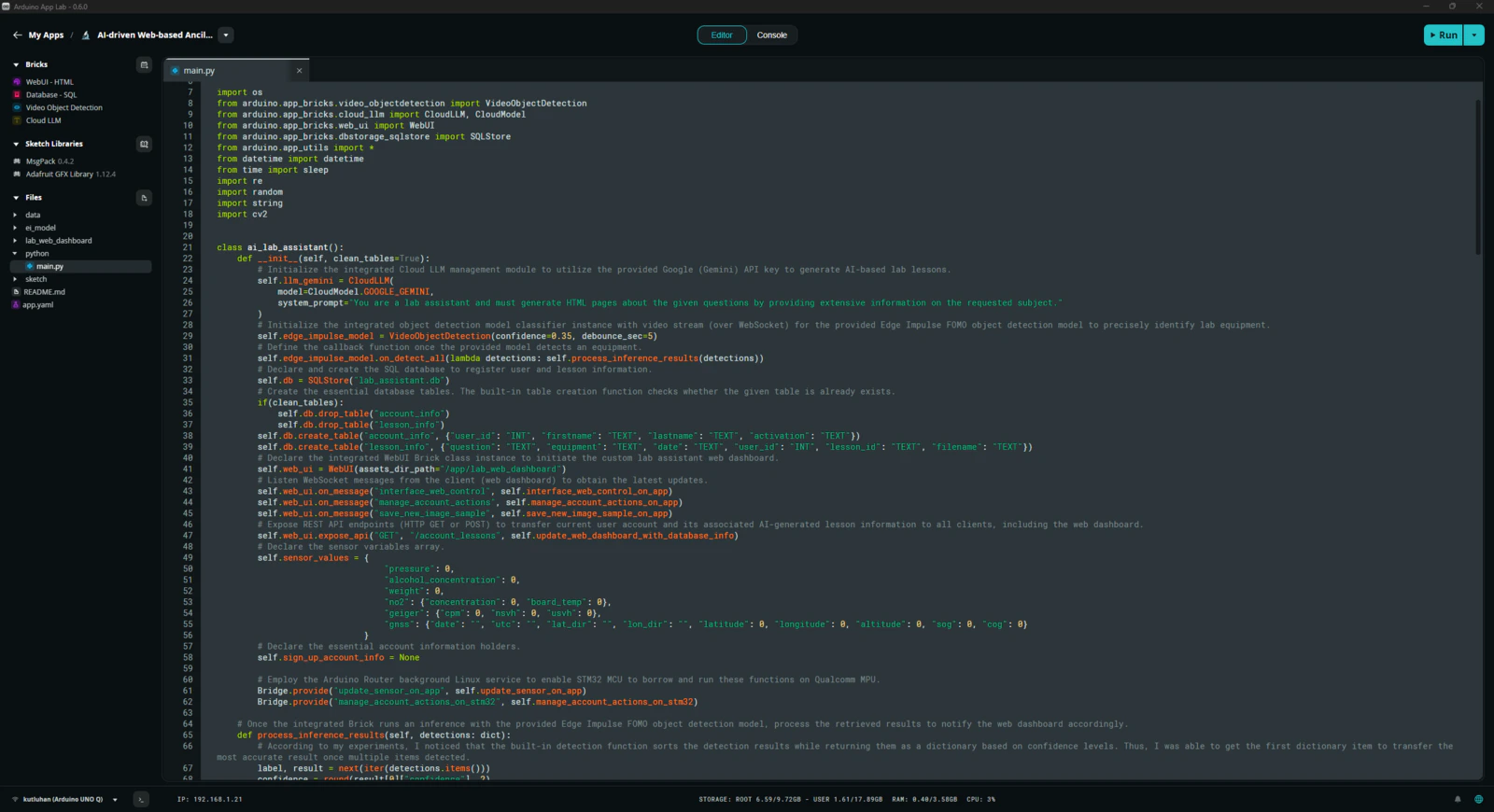
Task: Click the 'import random' code line
Action: [x=250, y=192]
